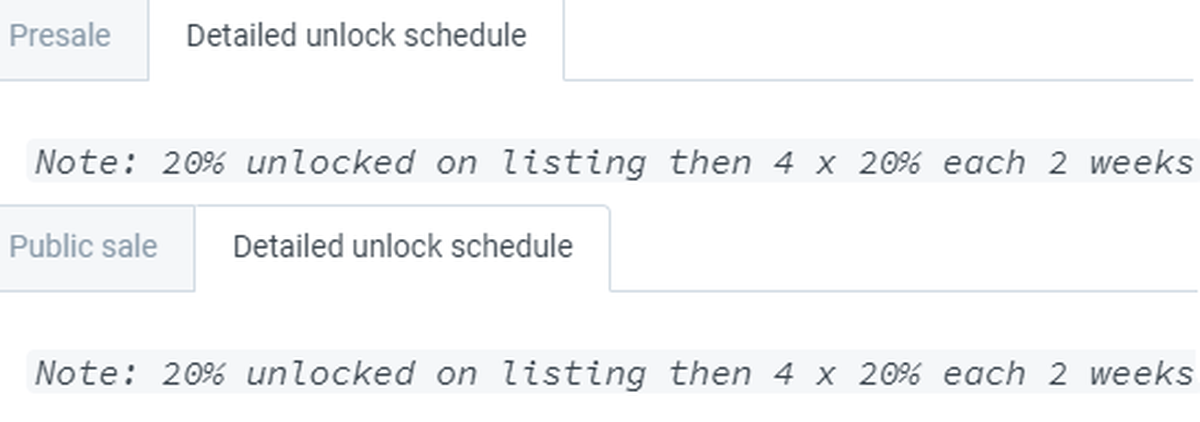The image size is (1200, 422).
Task: Select Detailed unlock schedule tab beside Presale
Action: pyautogui.click(x=356, y=36)
